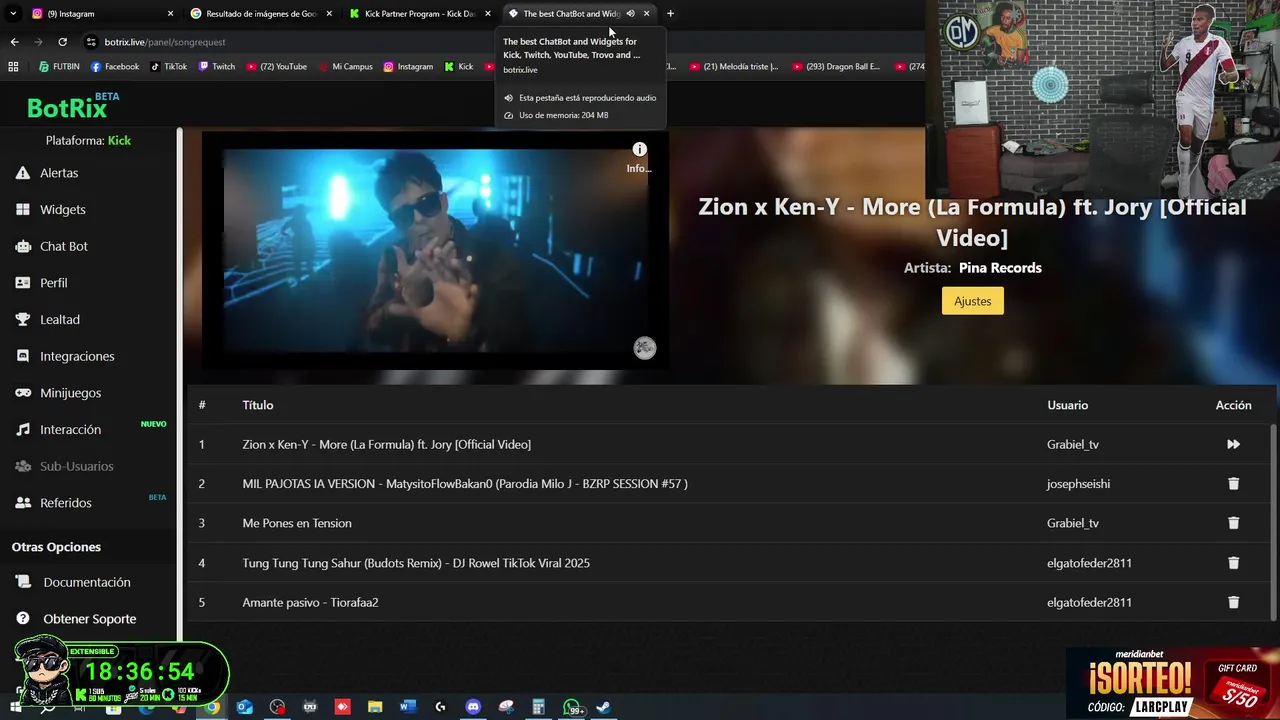The width and height of the screenshot is (1280, 720).
Task: Open the Twitch bookmark
Action: coord(217,67)
